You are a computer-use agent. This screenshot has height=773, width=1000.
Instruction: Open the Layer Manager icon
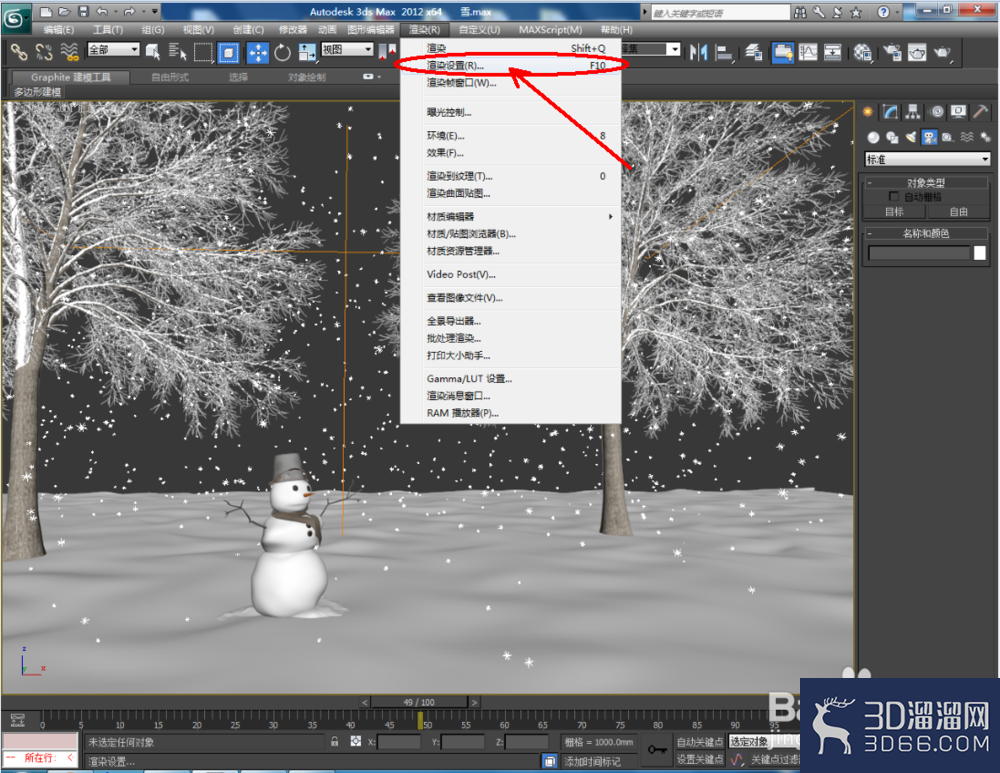754,52
